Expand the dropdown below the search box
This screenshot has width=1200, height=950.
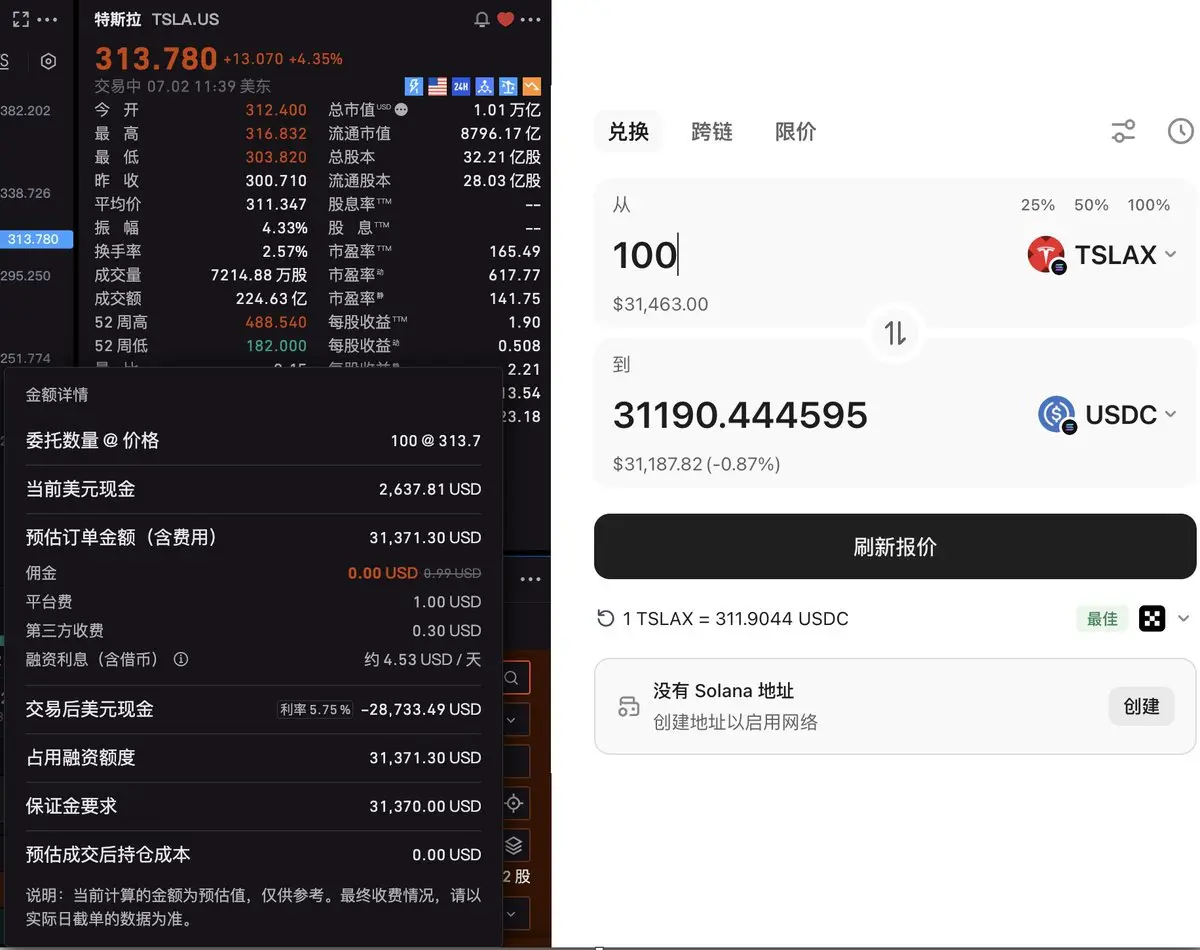tap(511, 720)
